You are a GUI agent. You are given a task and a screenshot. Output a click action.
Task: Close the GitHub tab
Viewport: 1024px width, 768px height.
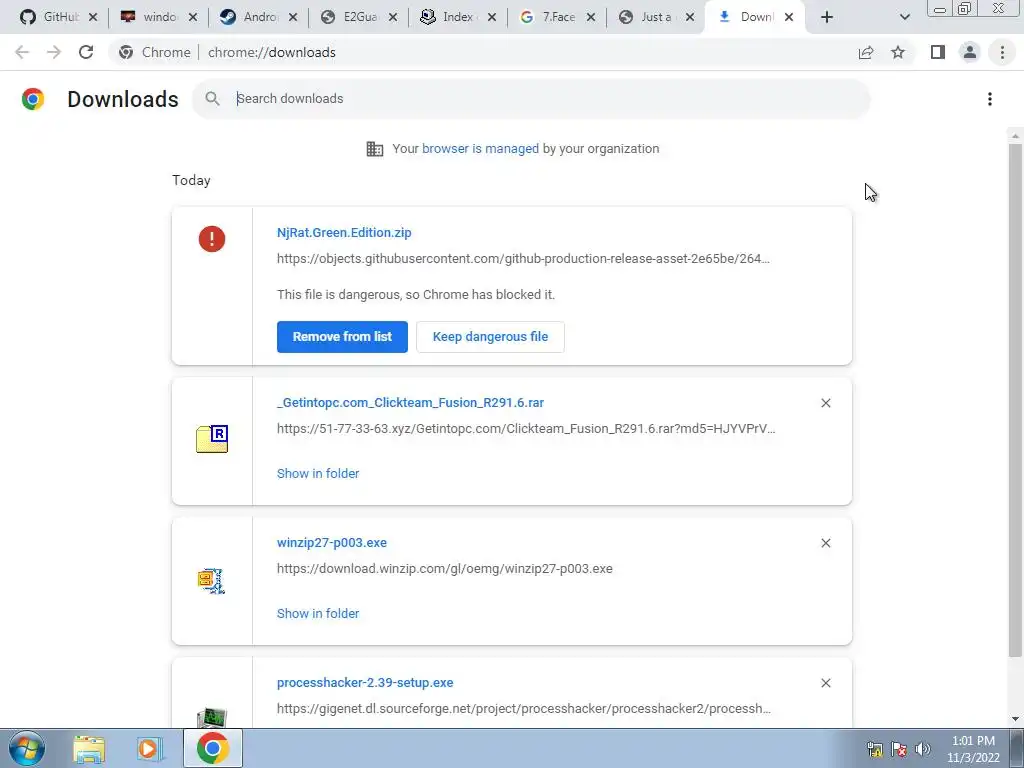pos(93,18)
